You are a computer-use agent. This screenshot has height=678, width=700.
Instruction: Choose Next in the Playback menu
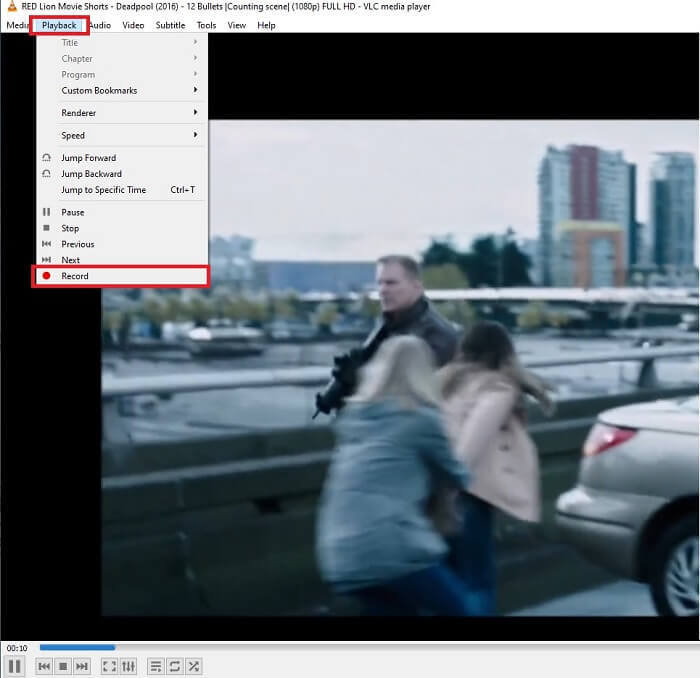pos(122,260)
